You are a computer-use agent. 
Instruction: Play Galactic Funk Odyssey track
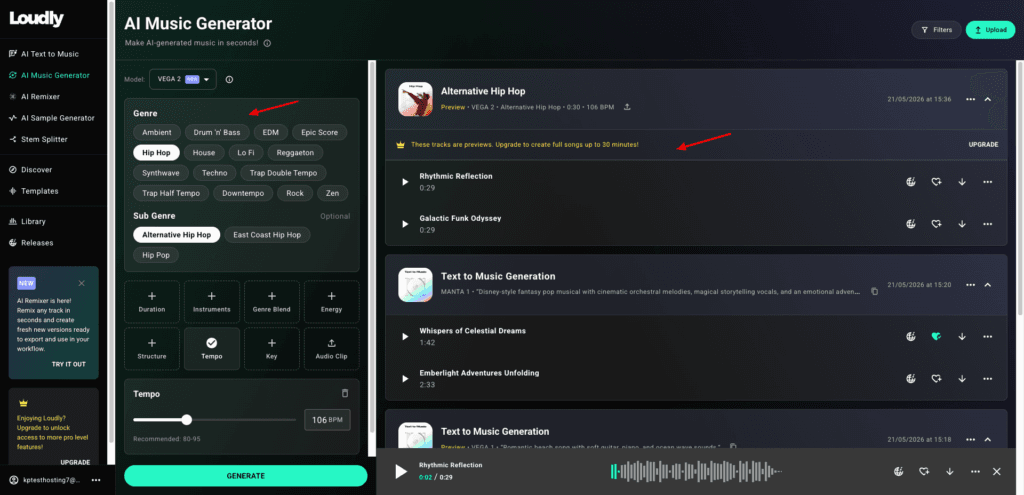(x=405, y=224)
